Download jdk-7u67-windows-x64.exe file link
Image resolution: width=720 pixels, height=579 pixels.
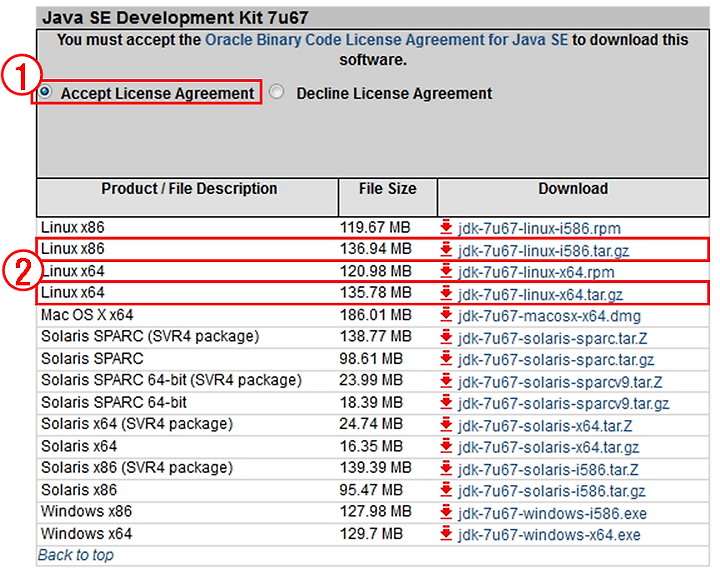(x=549, y=535)
